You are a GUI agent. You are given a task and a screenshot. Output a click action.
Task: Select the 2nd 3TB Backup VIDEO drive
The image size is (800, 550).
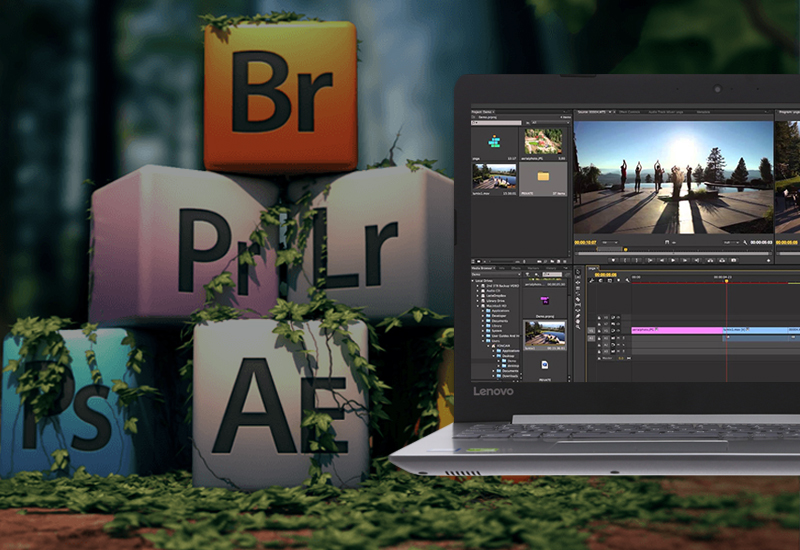coord(503,286)
